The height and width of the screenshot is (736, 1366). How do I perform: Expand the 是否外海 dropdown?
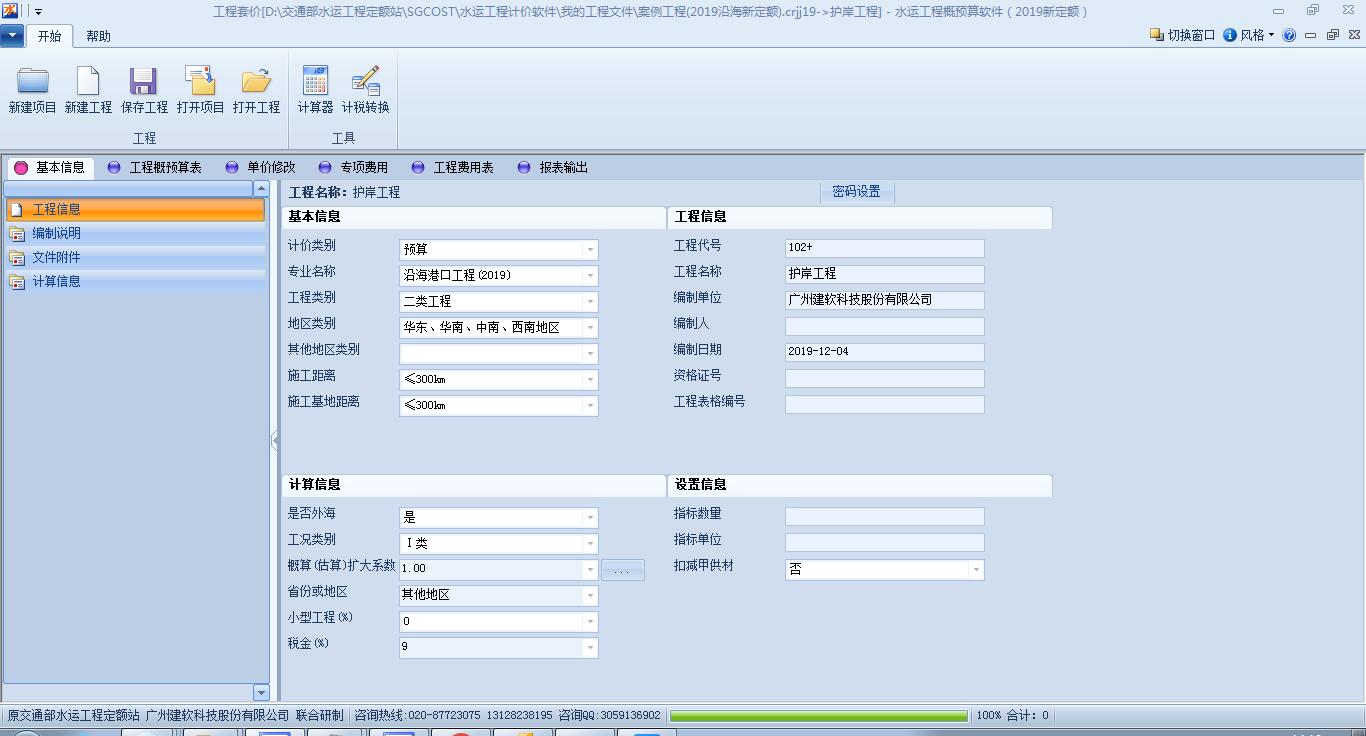coord(590,517)
